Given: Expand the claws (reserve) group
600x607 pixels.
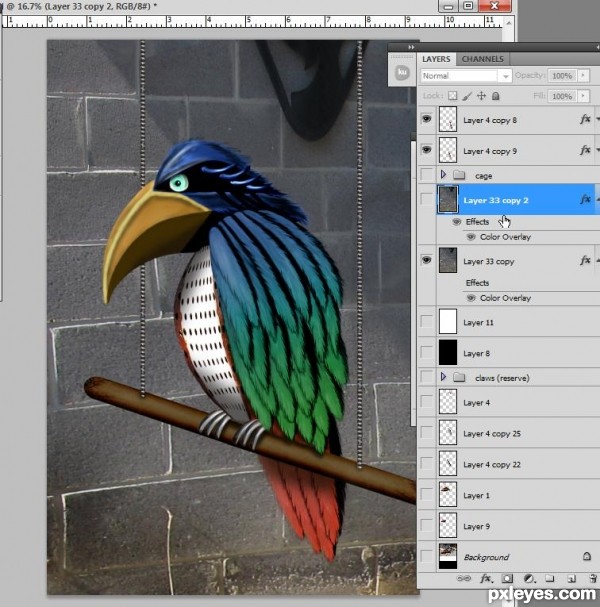Looking at the screenshot, I should point(444,377).
